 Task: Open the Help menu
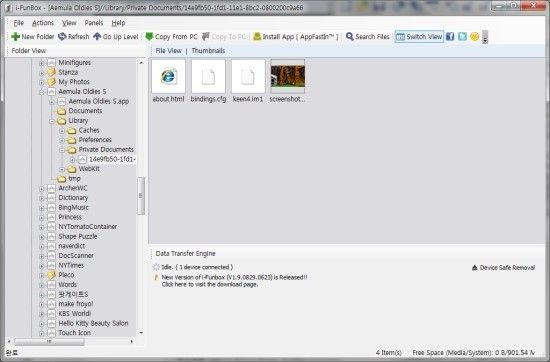coord(118,23)
